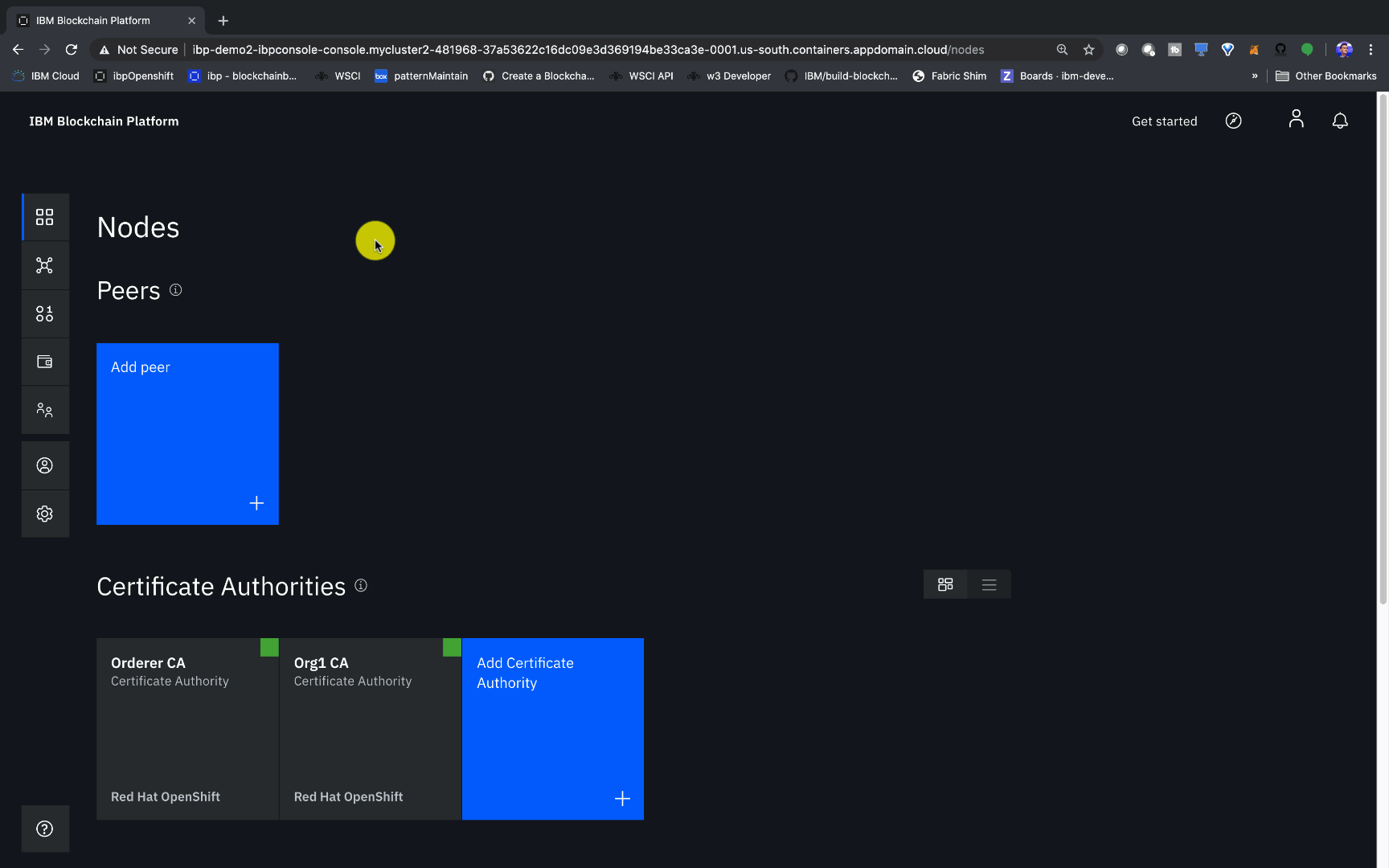Click the Not Secure warning indicator
This screenshot has height=868, width=1389.
(x=138, y=50)
